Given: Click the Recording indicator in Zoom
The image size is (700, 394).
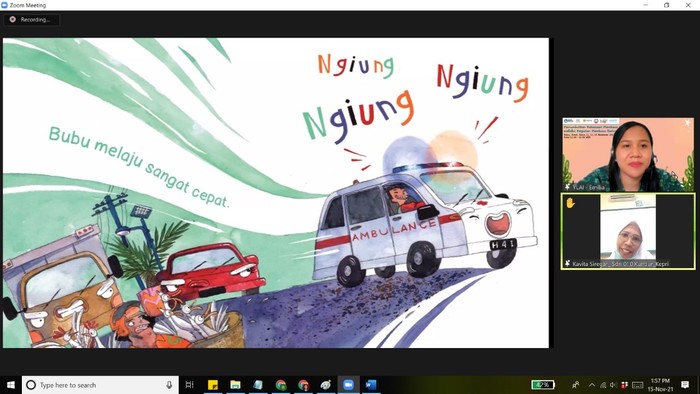Looking at the screenshot, I should pyautogui.click(x=31, y=20).
